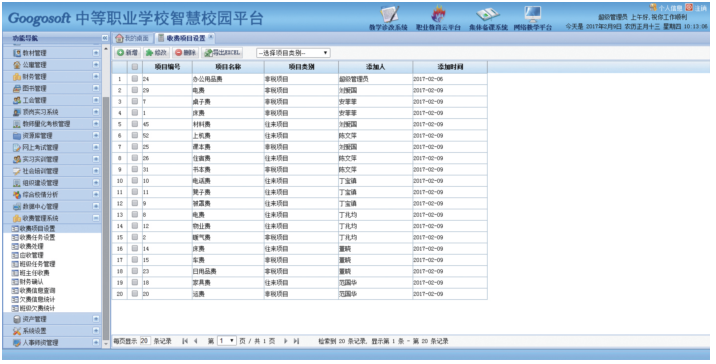
Task: Switch to the 我的桌面 tab
Action: click(x=133, y=38)
